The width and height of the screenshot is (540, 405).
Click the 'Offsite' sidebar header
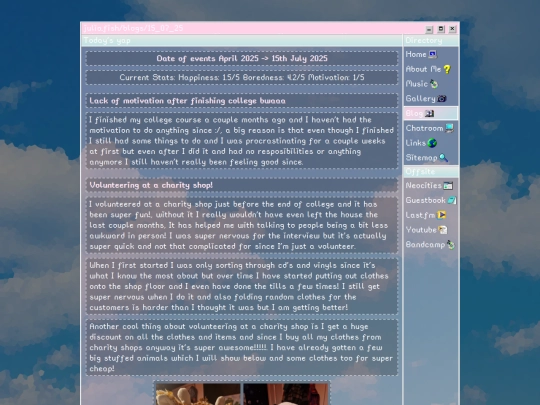point(431,171)
